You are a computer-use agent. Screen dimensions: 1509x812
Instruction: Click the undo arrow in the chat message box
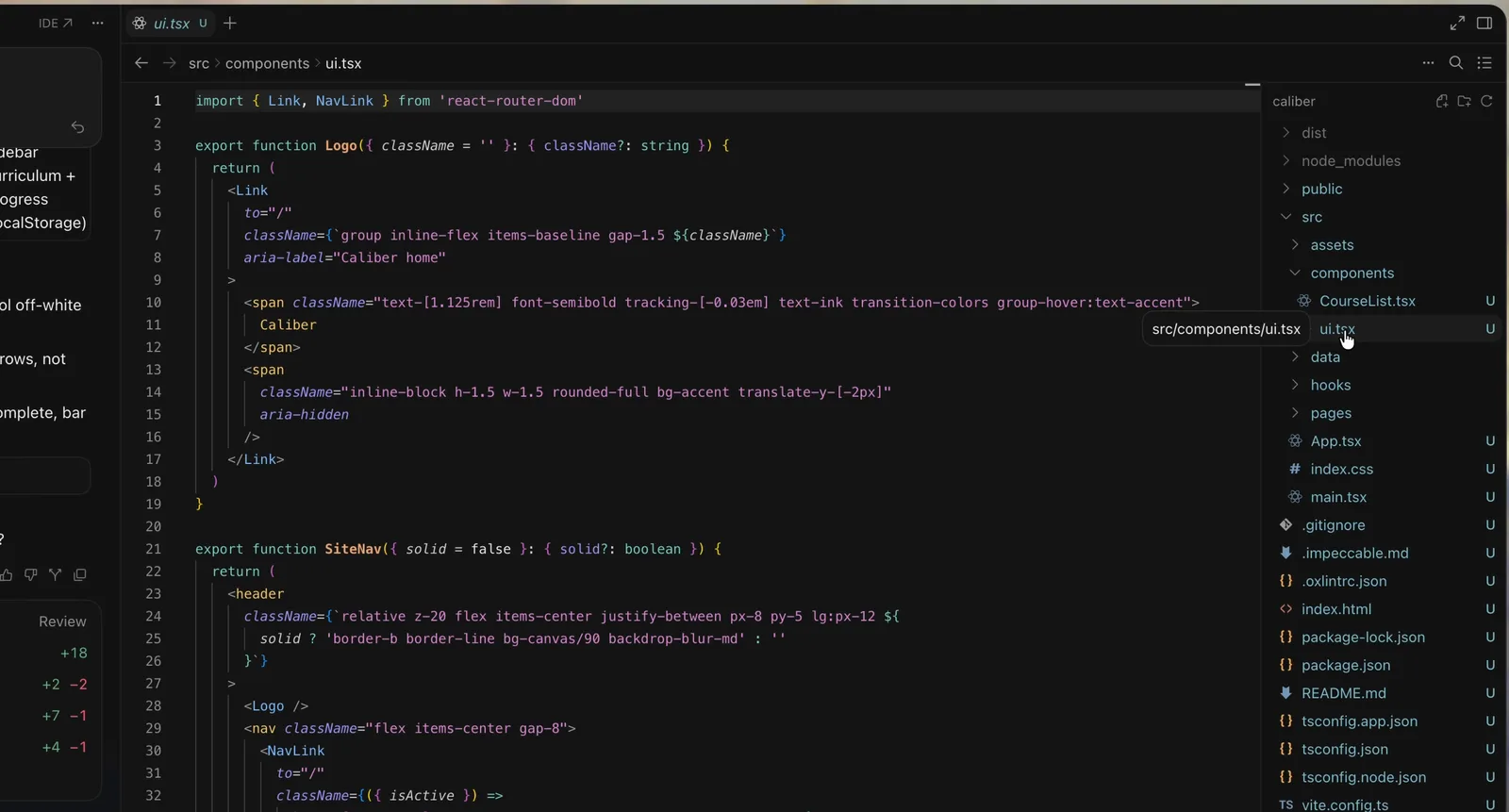click(78, 127)
